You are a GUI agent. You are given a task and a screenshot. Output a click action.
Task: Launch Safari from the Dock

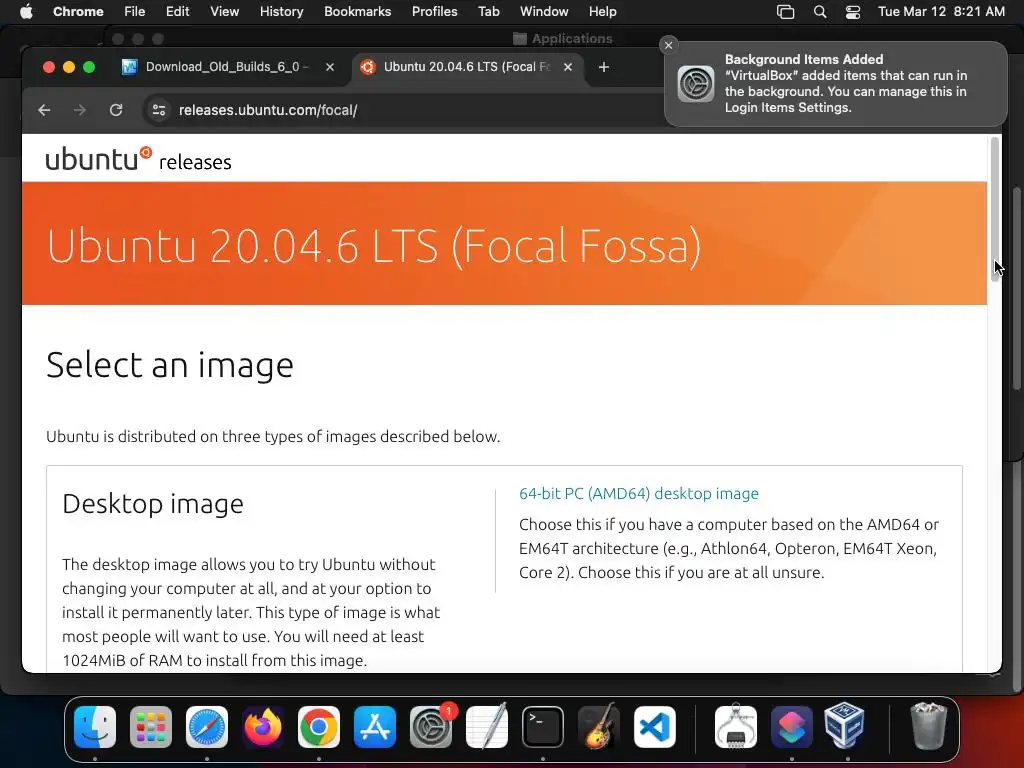click(207, 727)
